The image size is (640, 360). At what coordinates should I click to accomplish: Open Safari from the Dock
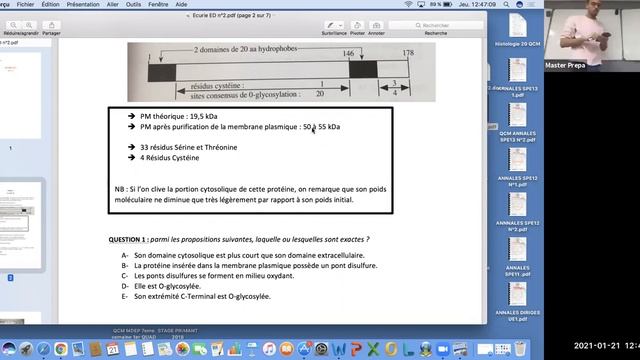44,349
